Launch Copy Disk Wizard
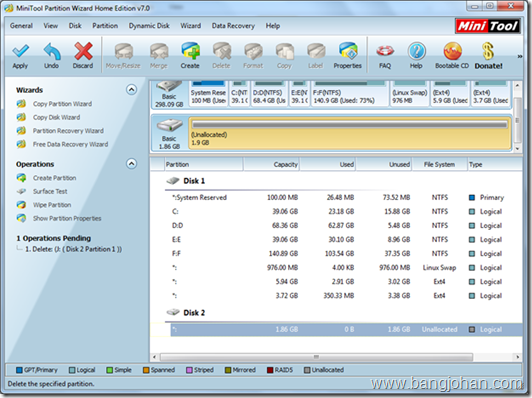The width and height of the screenshot is (532, 398). click(57, 117)
